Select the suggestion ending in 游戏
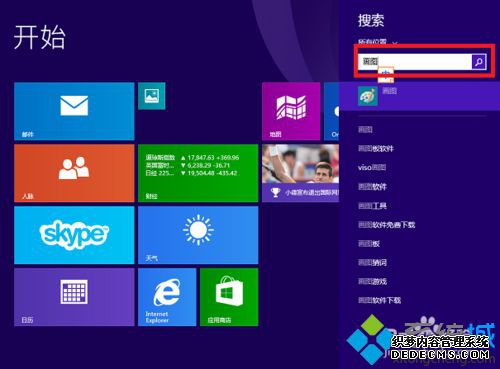 [372, 282]
